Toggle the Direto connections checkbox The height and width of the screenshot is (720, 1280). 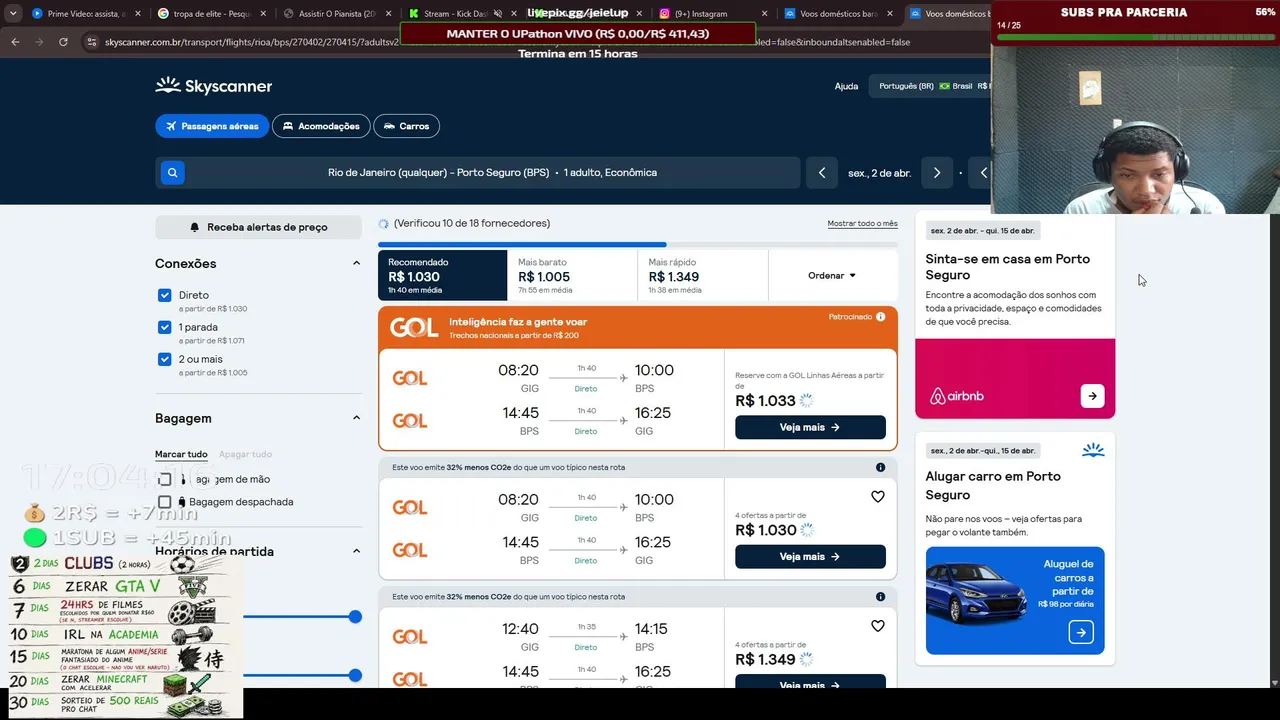click(x=165, y=295)
